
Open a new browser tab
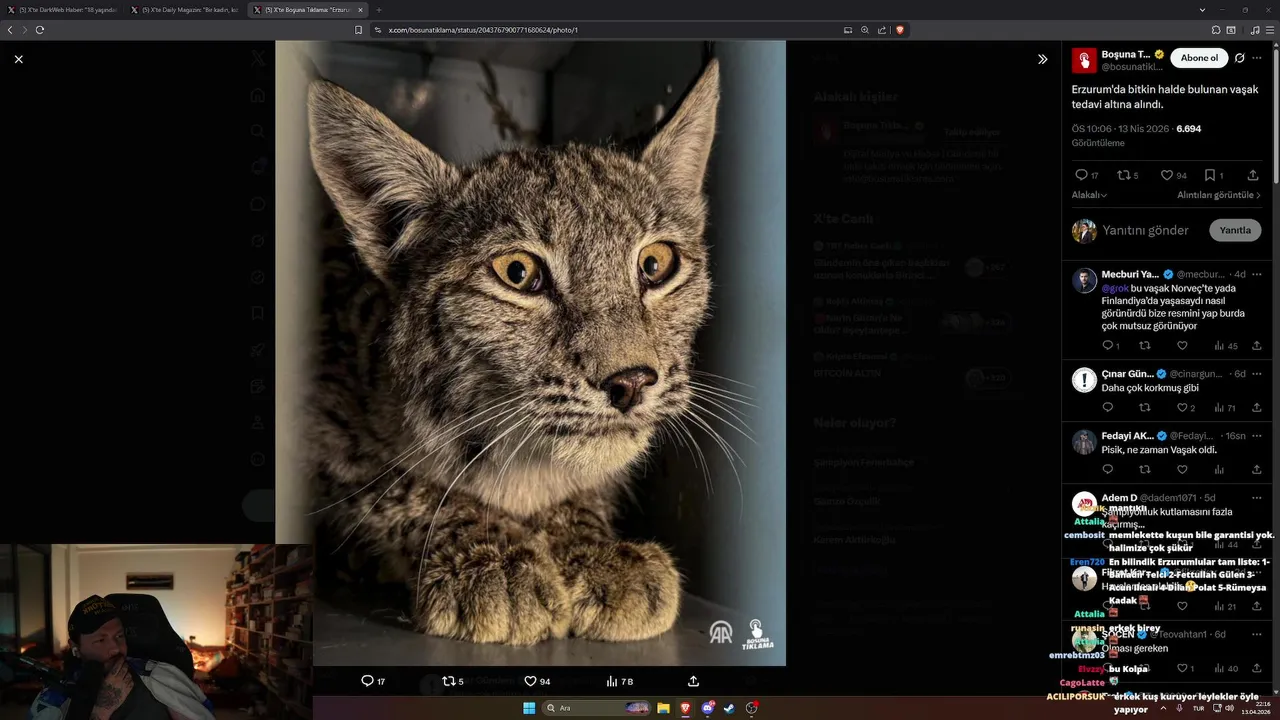coord(379,10)
